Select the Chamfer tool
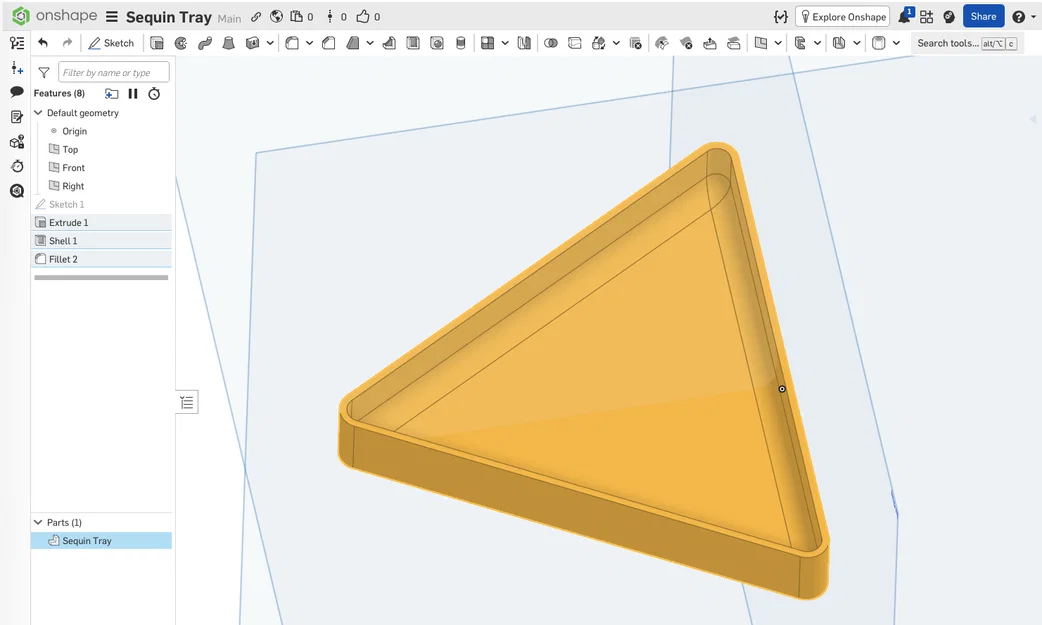 click(328, 43)
